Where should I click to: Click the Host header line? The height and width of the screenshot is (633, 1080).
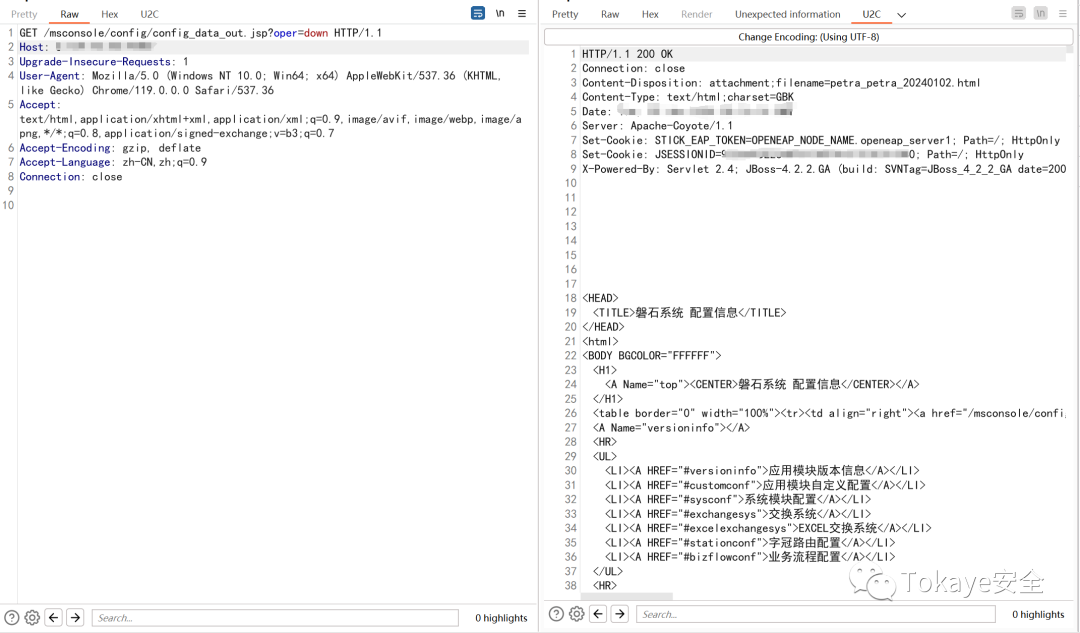[x=86, y=47]
